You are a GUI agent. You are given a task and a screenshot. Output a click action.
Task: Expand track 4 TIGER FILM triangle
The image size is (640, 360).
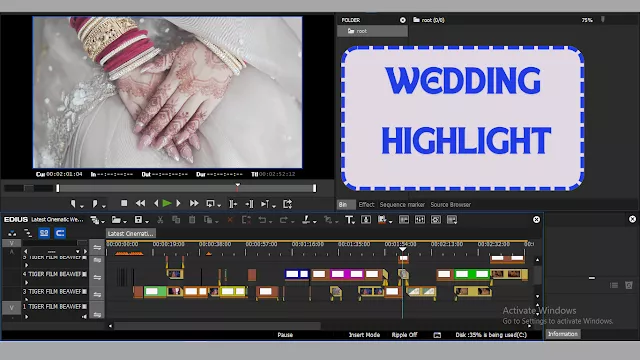tap(27, 282)
